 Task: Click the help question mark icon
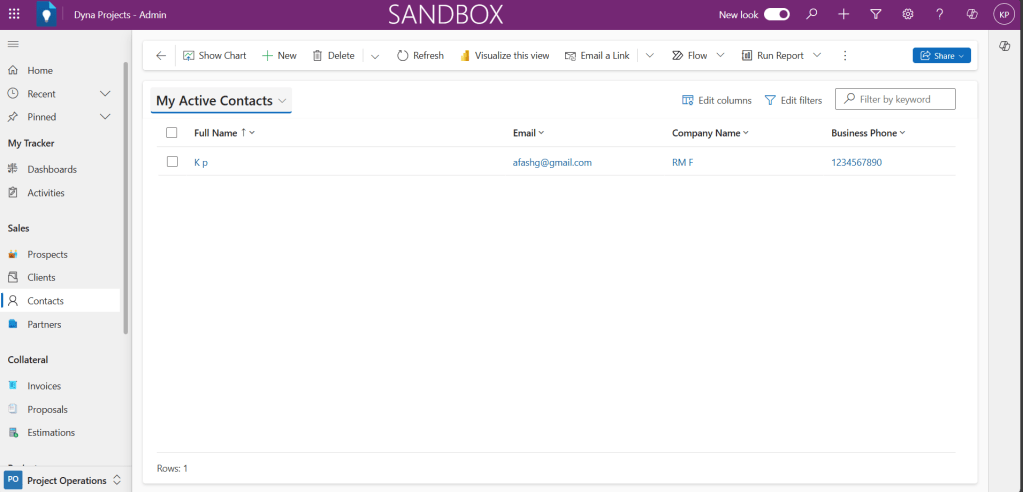939,14
